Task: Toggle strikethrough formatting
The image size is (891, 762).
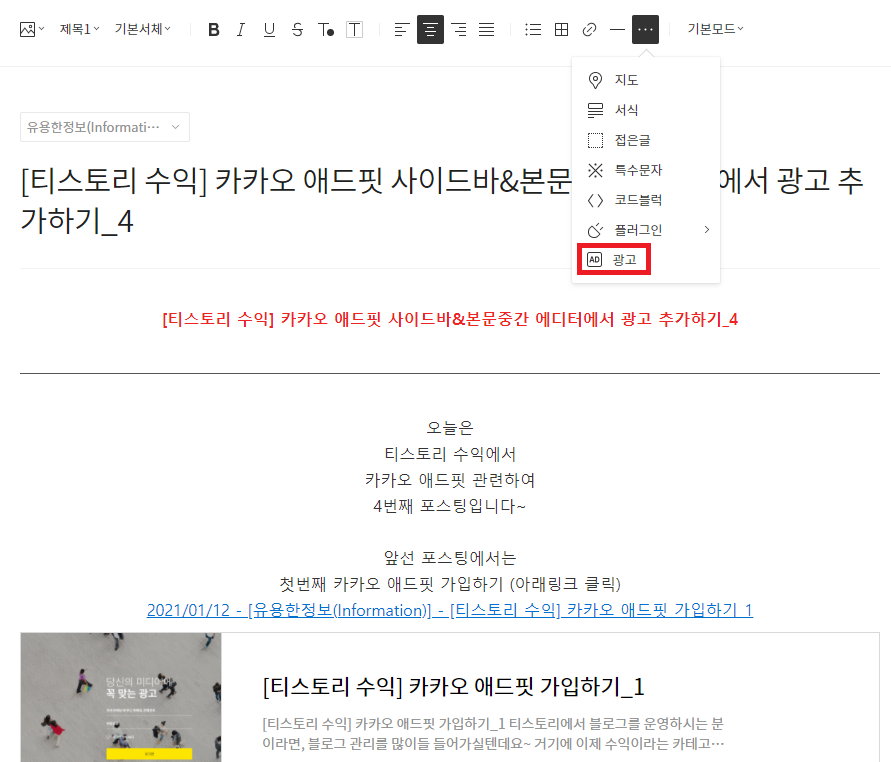Action: coord(297,30)
